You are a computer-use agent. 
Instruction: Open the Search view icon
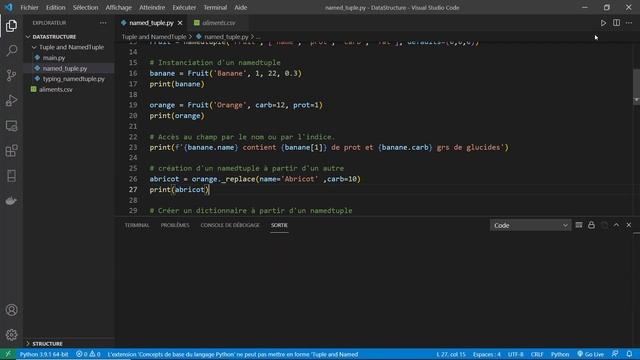tap(11, 51)
